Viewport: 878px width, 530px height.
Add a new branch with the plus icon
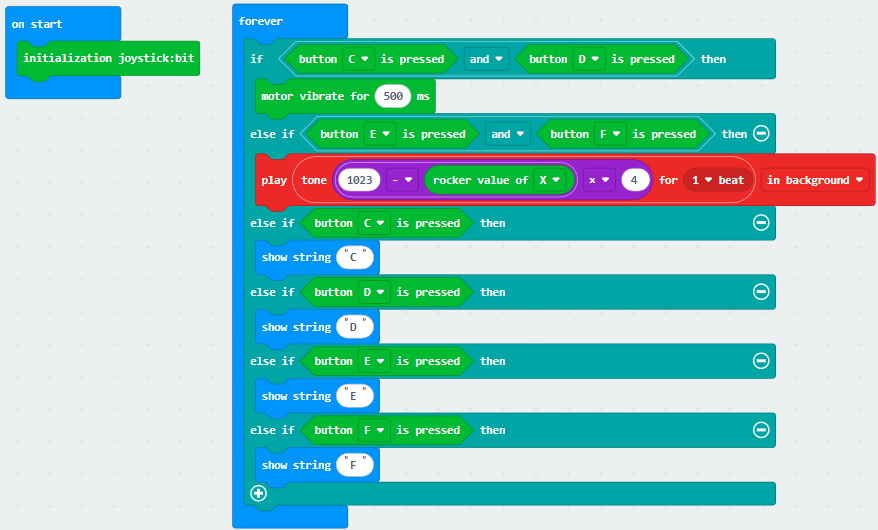(259, 493)
